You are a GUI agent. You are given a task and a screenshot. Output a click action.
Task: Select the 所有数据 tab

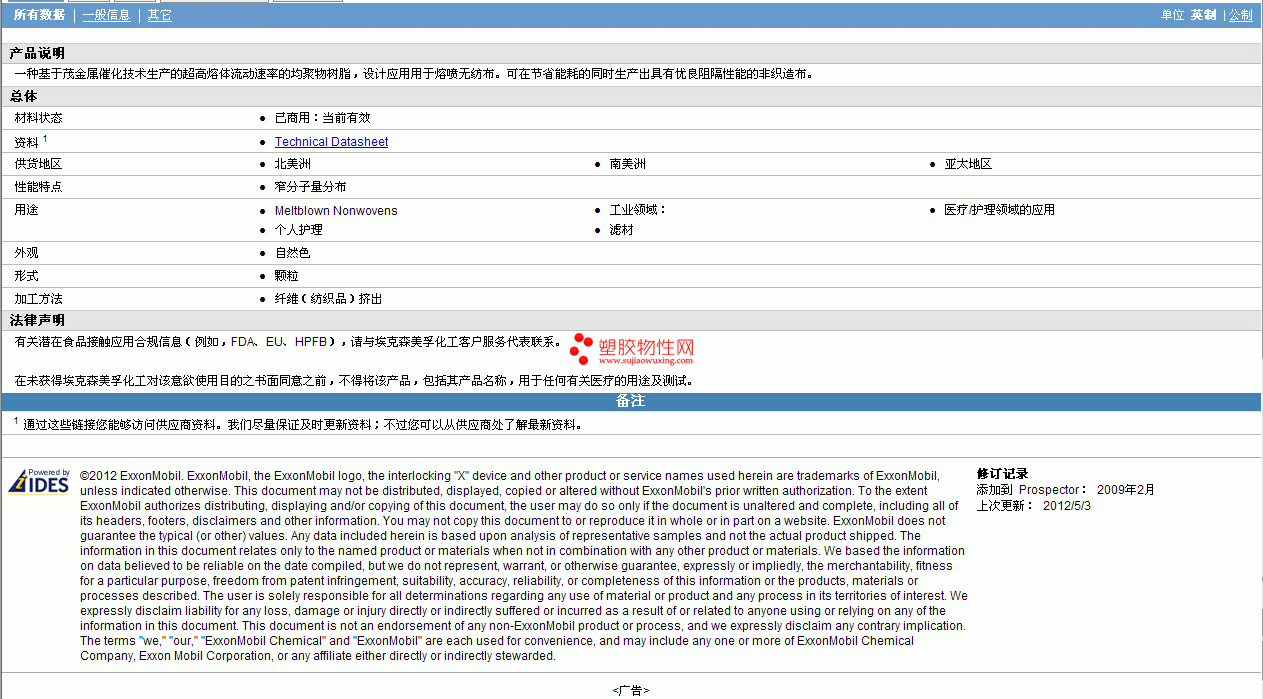(39, 15)
